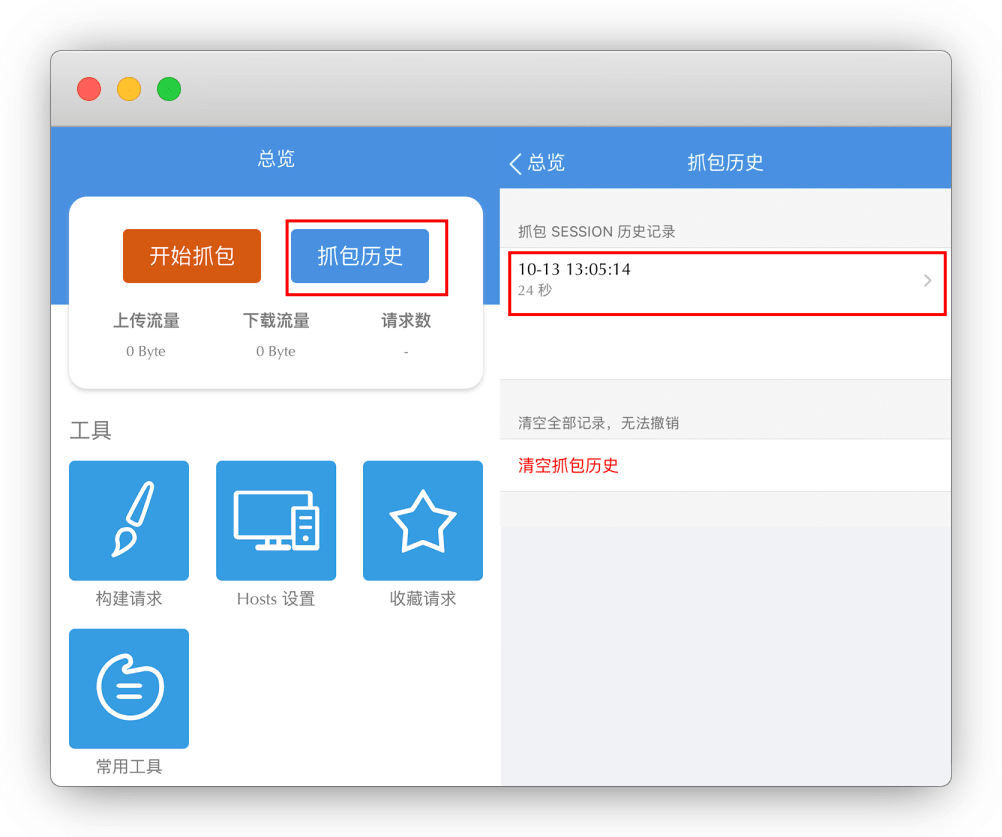Click the yellow minimize window button
Image resolution: width=1002 pixels, height=837 pixels.
click(129, 89)
